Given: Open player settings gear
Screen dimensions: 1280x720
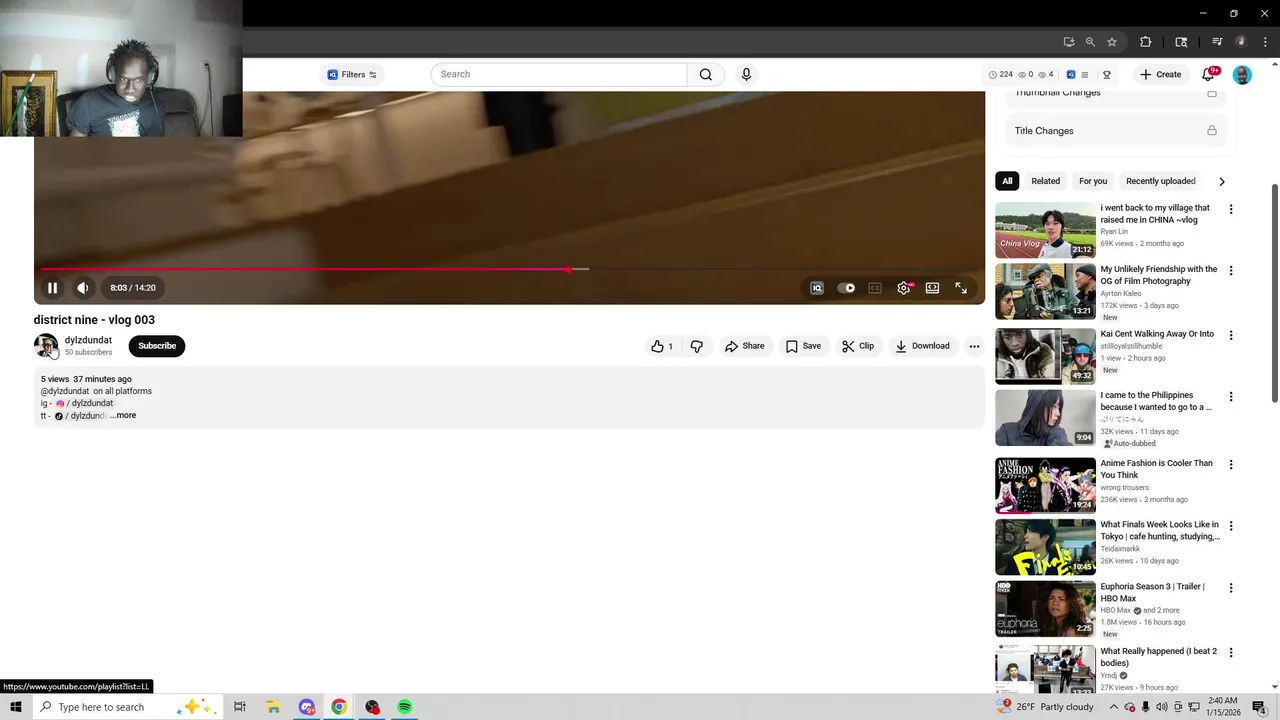Looking at the screenshot, I should tap(904, 288).
